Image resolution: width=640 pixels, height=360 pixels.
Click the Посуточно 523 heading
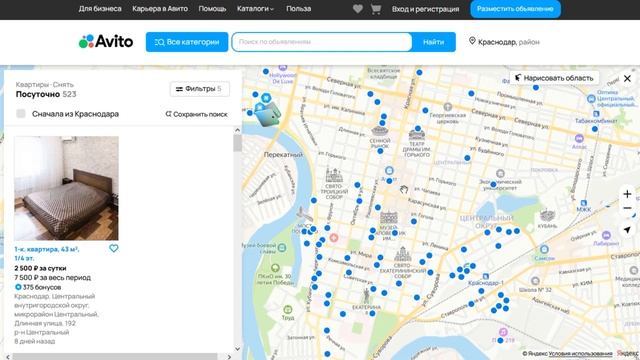click(46, 94)
